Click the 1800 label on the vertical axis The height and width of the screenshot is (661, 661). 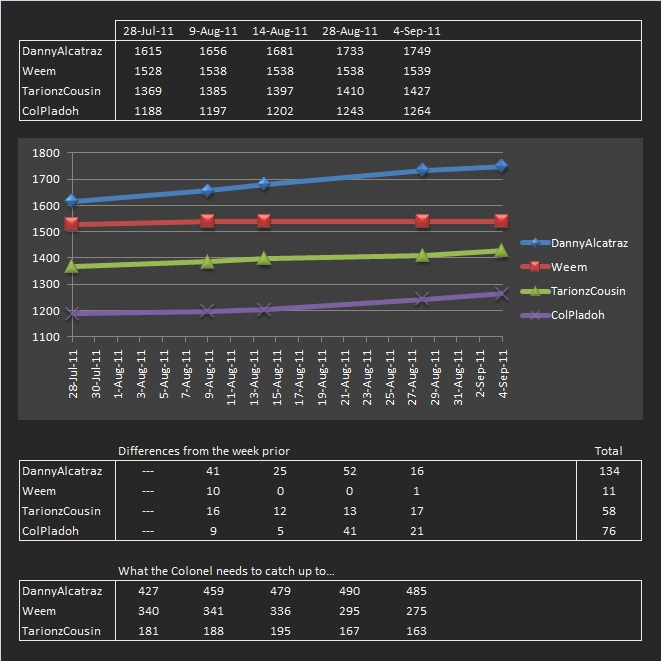tap(46, 153)
